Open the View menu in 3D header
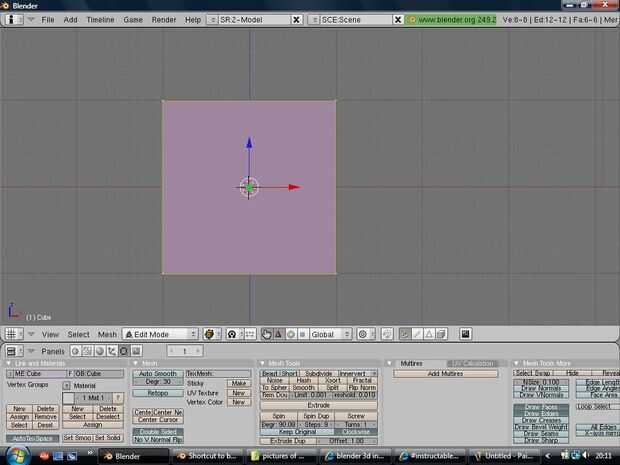Viewport: 620px width, 465px height. pyautogui.click(x=50, y=335)
